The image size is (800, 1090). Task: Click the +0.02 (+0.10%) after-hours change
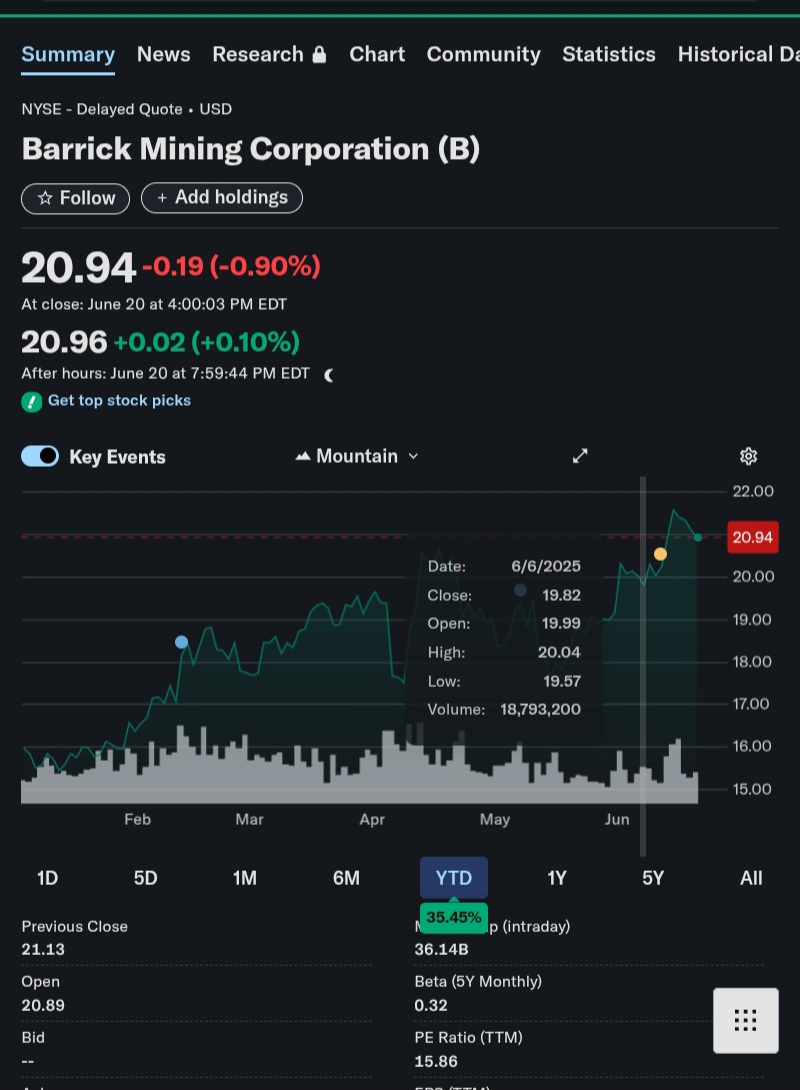(206, 342)
